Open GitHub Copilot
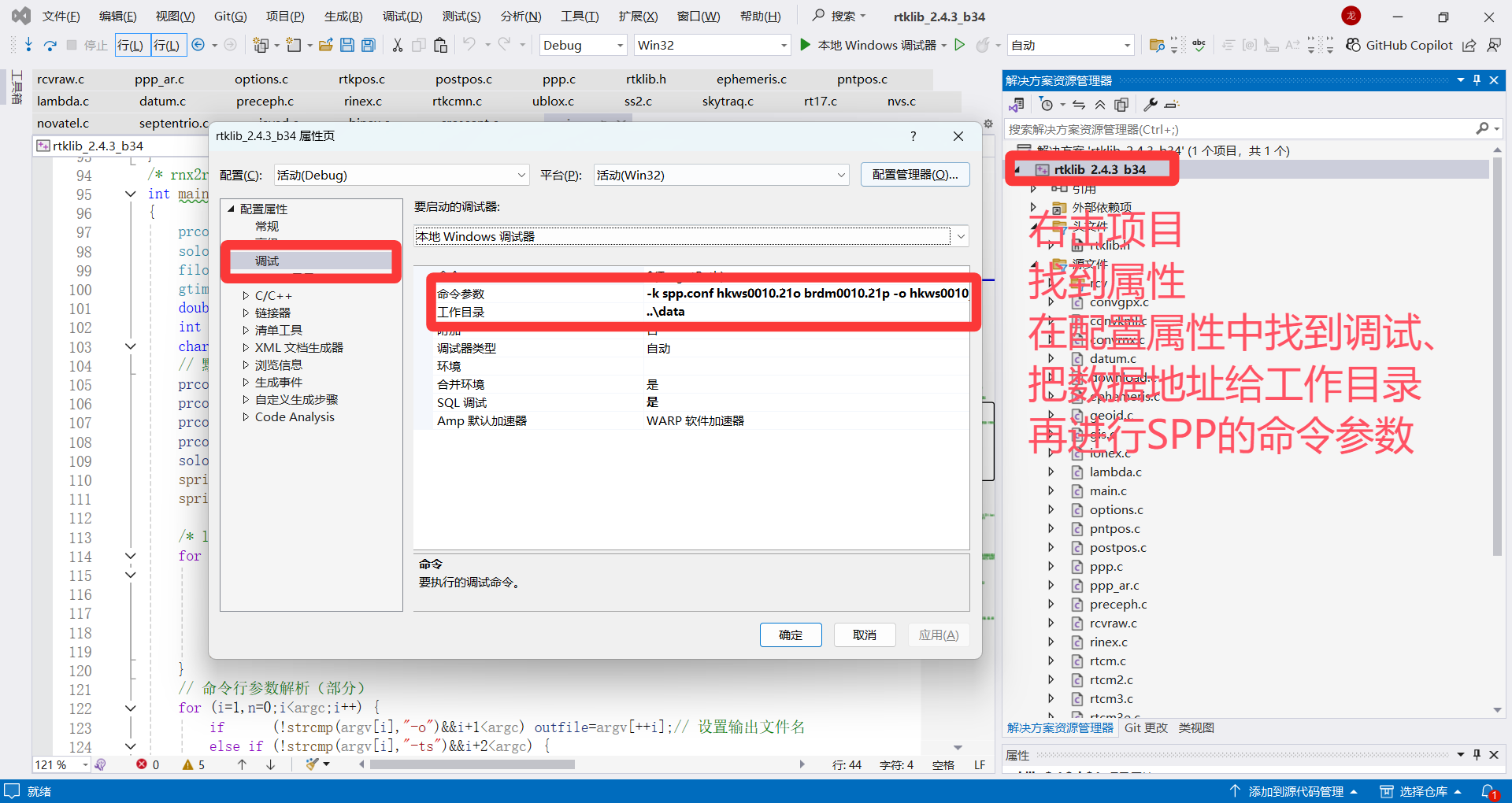The width and height of the screenshot is (1512, 803). pos(1399,45)
